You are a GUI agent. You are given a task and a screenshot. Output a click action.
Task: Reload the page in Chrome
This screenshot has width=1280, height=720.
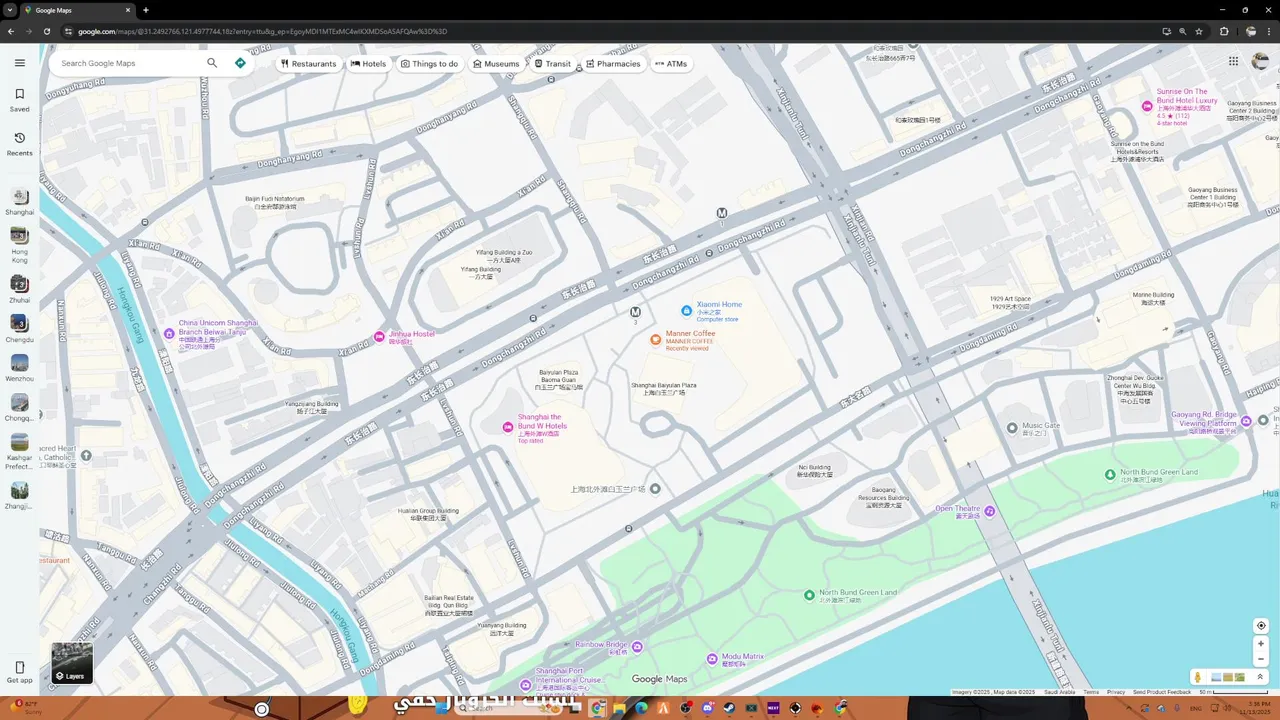[46, 31]
